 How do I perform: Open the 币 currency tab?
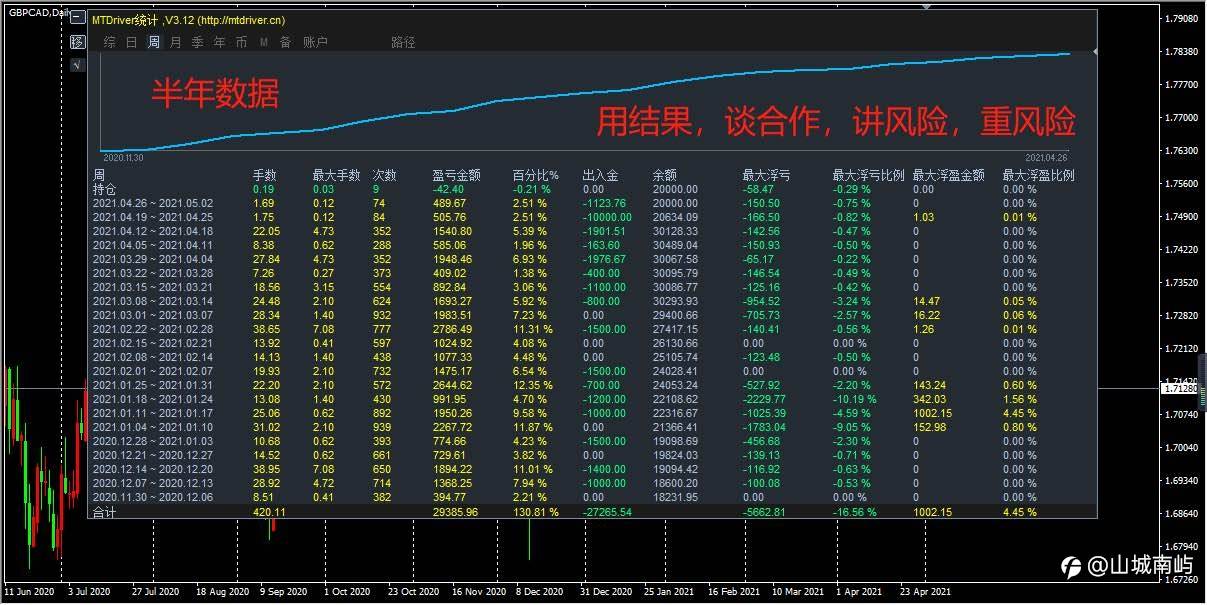242,42
